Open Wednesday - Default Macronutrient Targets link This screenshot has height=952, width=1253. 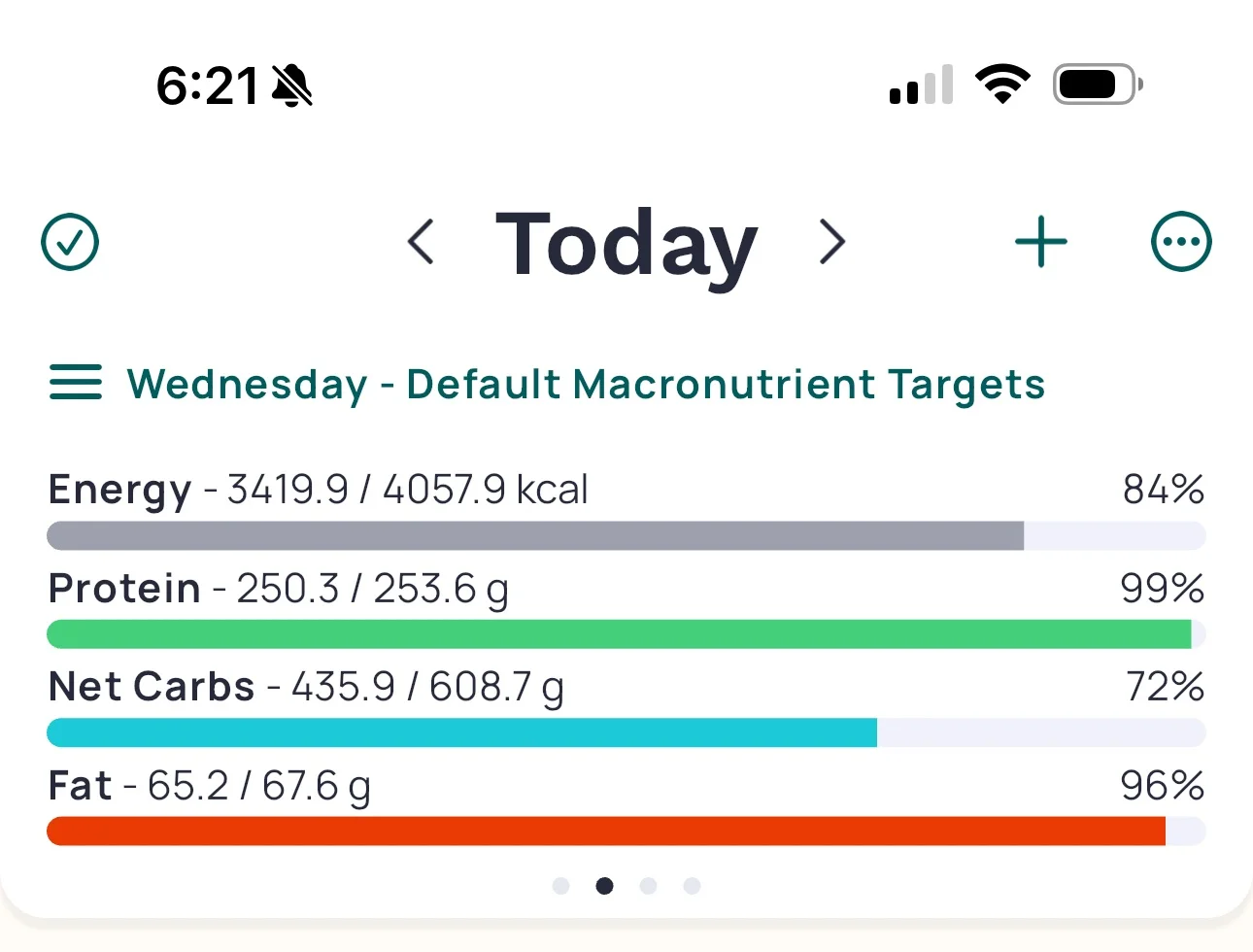[586, 384]
